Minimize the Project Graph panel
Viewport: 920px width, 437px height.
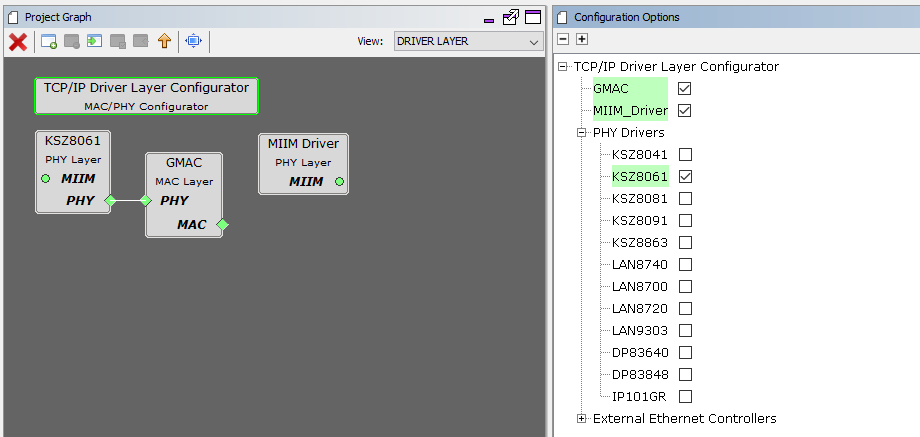(x=489, y=21)
